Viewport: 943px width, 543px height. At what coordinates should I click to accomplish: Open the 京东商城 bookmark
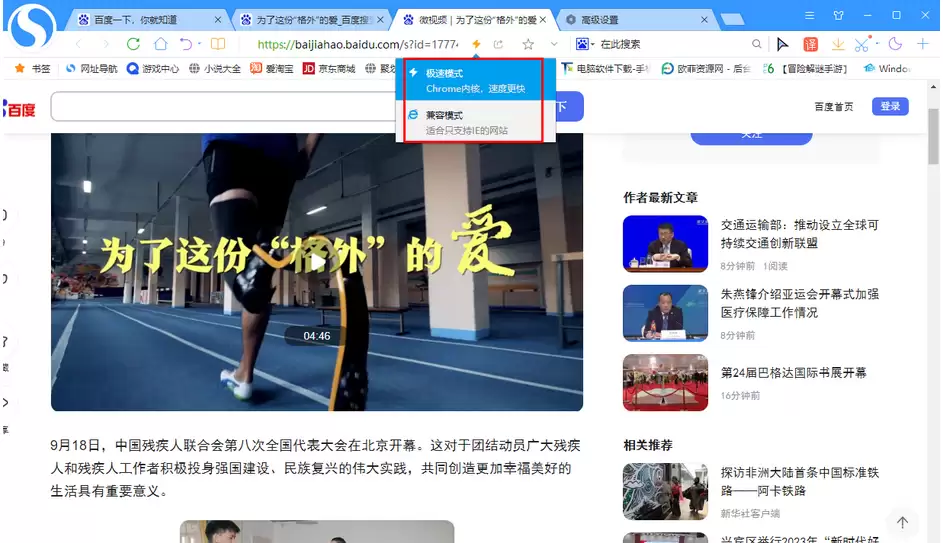[x=329, y=69]
